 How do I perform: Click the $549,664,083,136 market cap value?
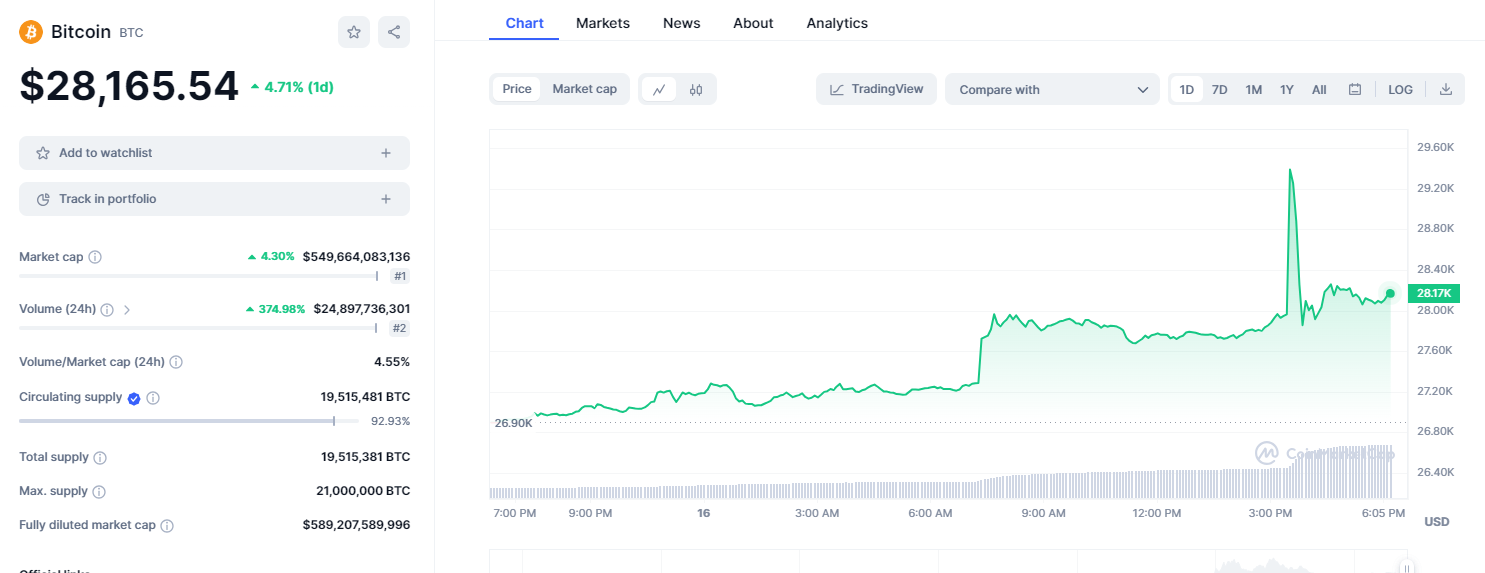pos(356,257)
